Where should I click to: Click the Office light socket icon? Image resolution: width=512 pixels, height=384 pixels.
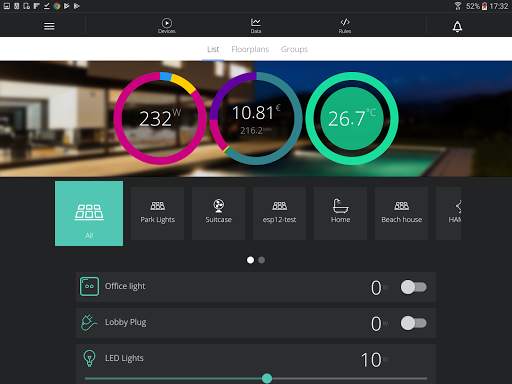(x=89, y=286)
